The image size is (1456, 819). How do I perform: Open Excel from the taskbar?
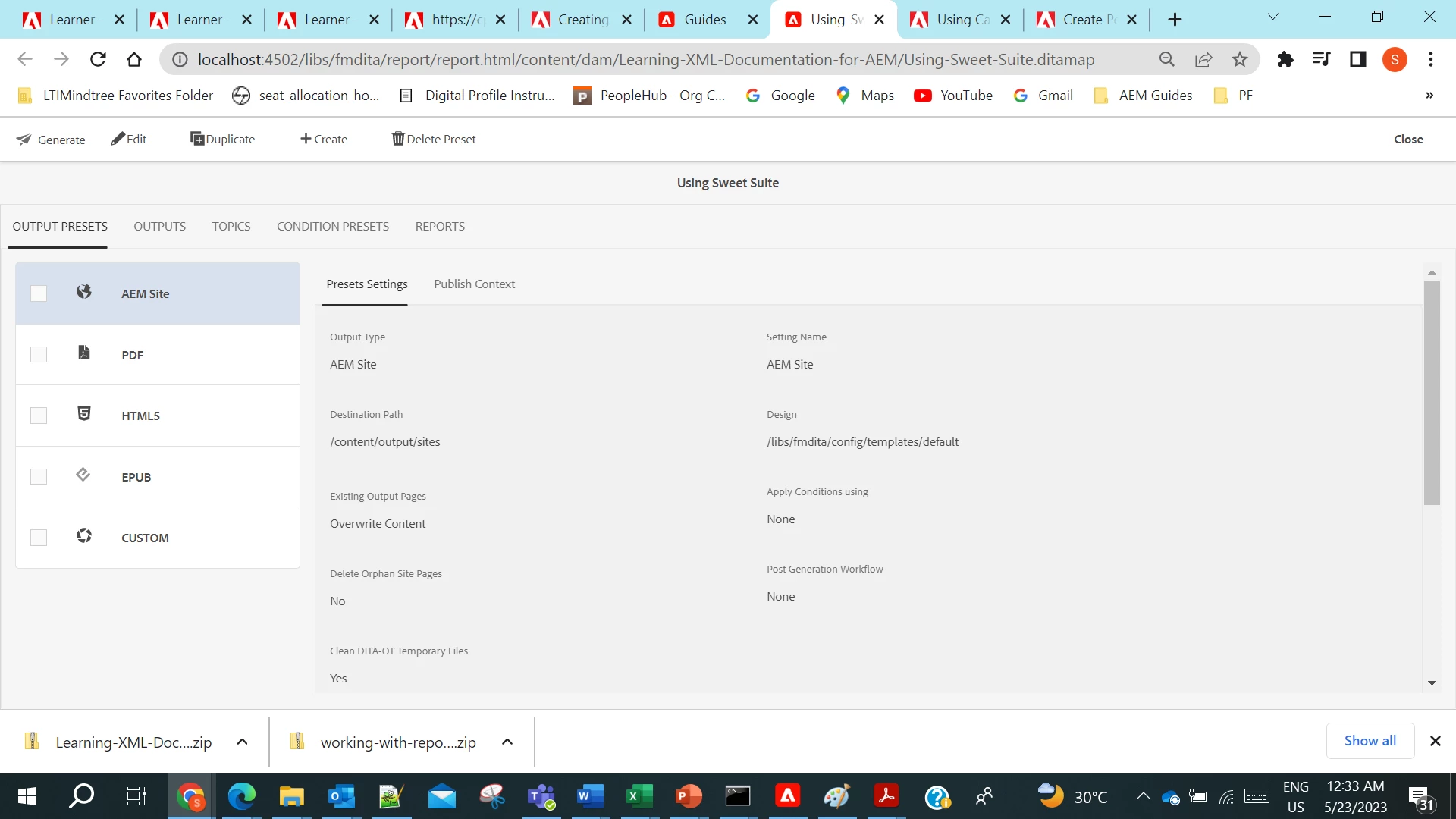coord(639,796)
